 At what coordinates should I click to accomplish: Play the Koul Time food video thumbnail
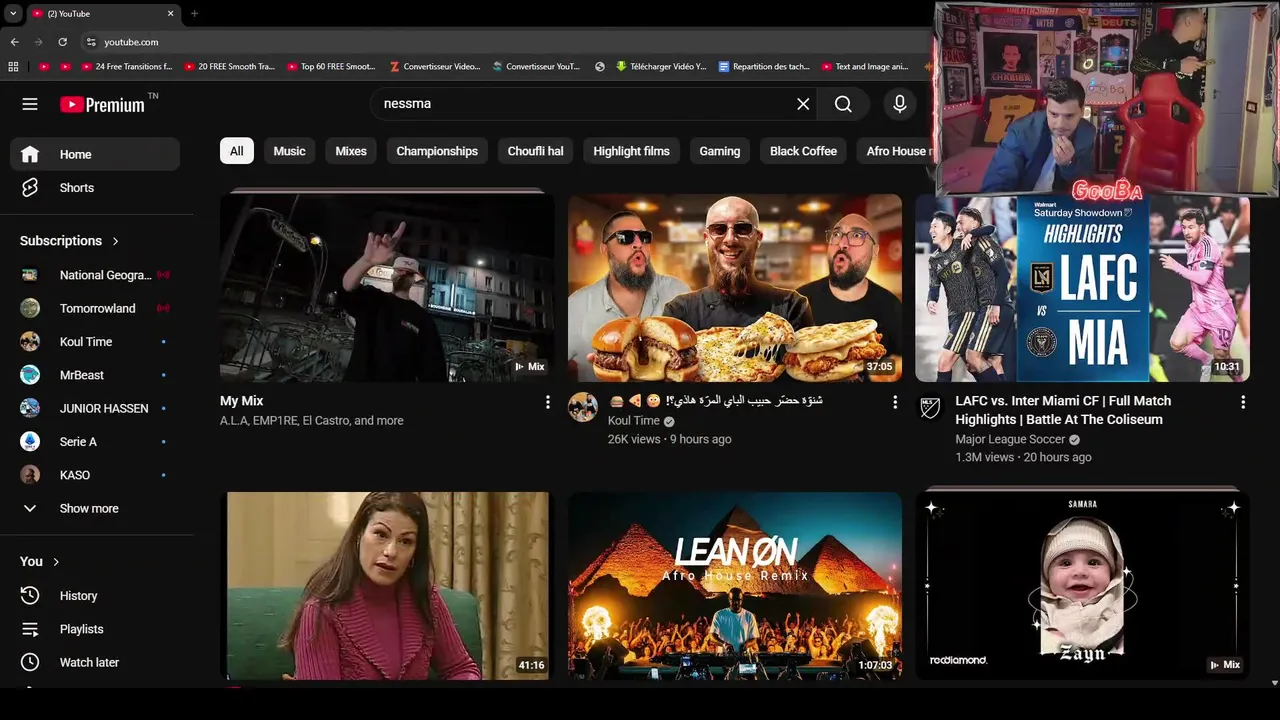coord(735,288)
